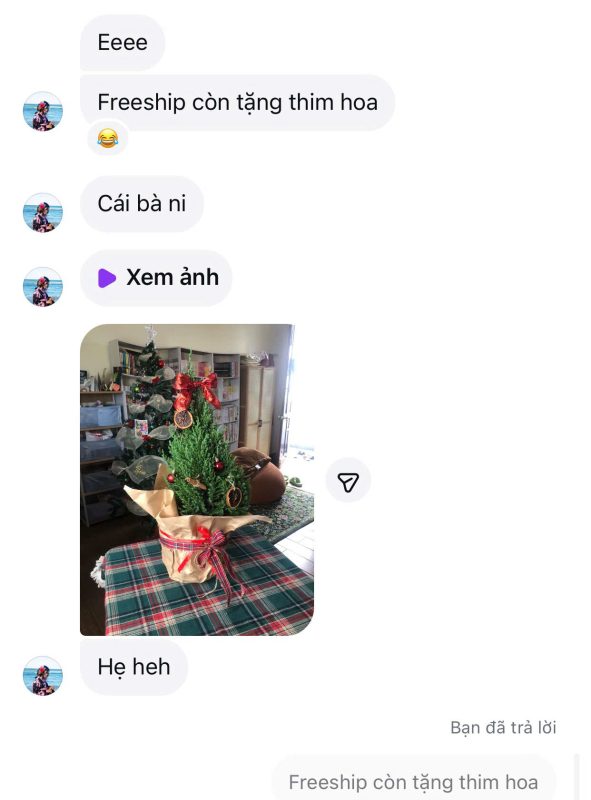Select the Hẹ heh message bubble
The image size is (591, 800).
click(x=134, y=667)
